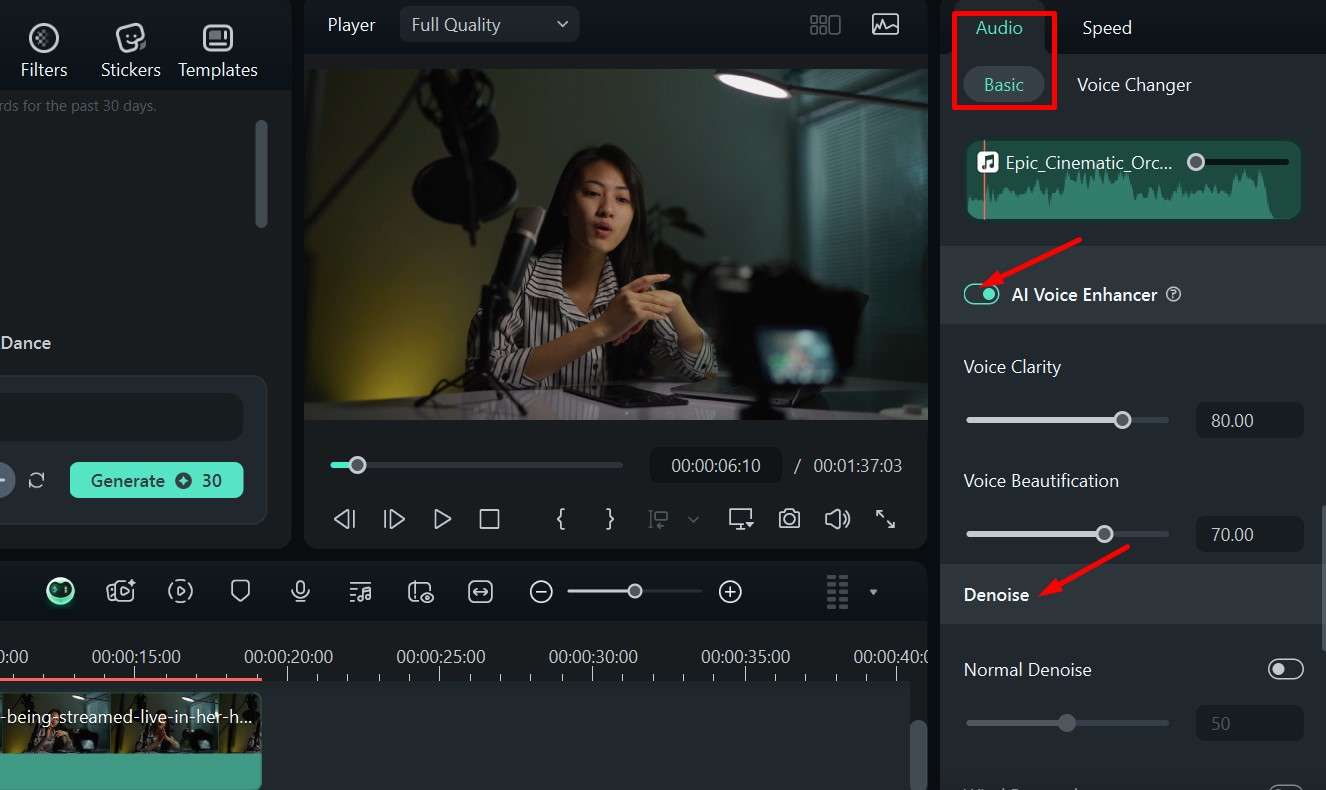Click the Denoise section header
The image size is (1326, 790).
point(1133,594)
